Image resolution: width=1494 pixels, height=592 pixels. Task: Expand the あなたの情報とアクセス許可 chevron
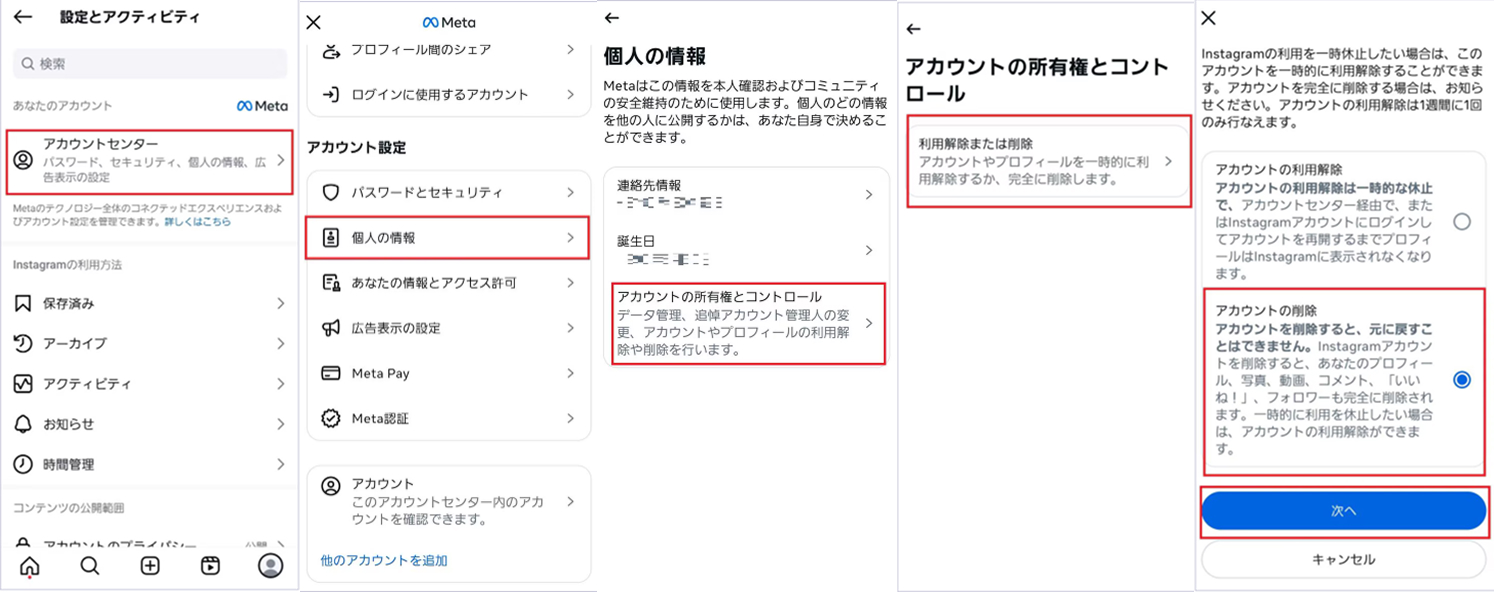pos(570,283)
